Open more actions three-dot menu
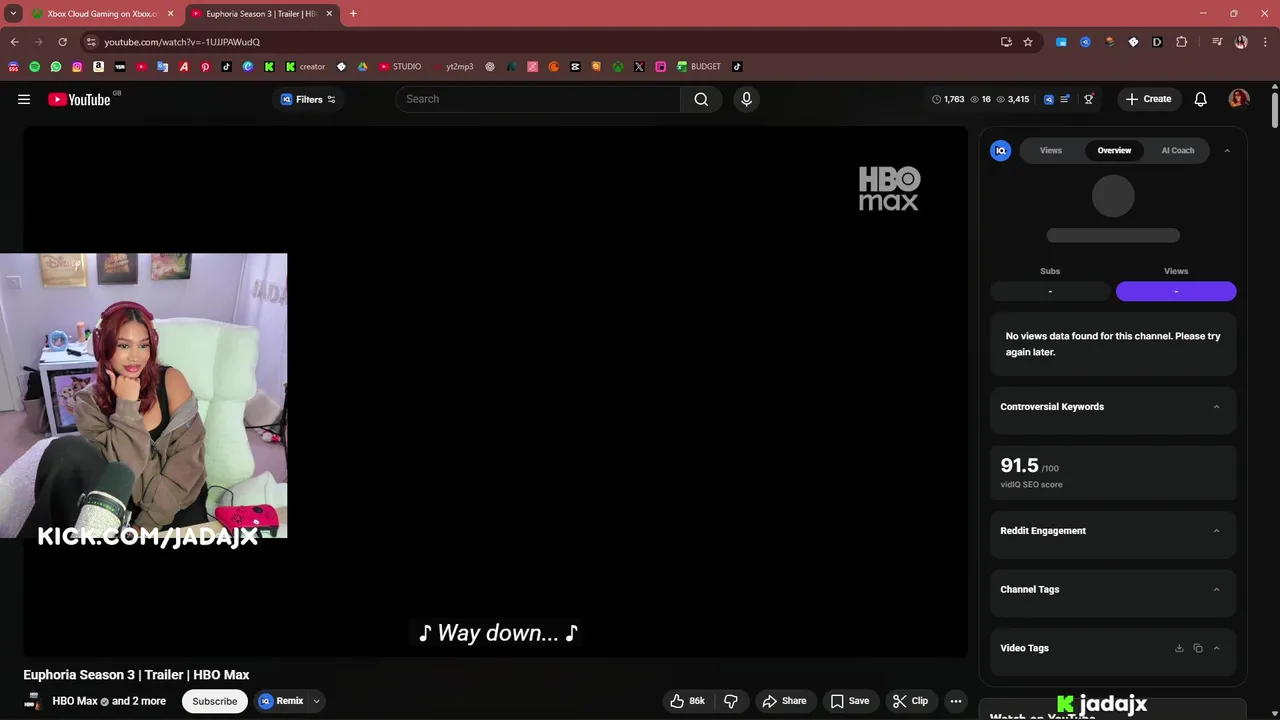1280x720 pixels. point(956,701)
